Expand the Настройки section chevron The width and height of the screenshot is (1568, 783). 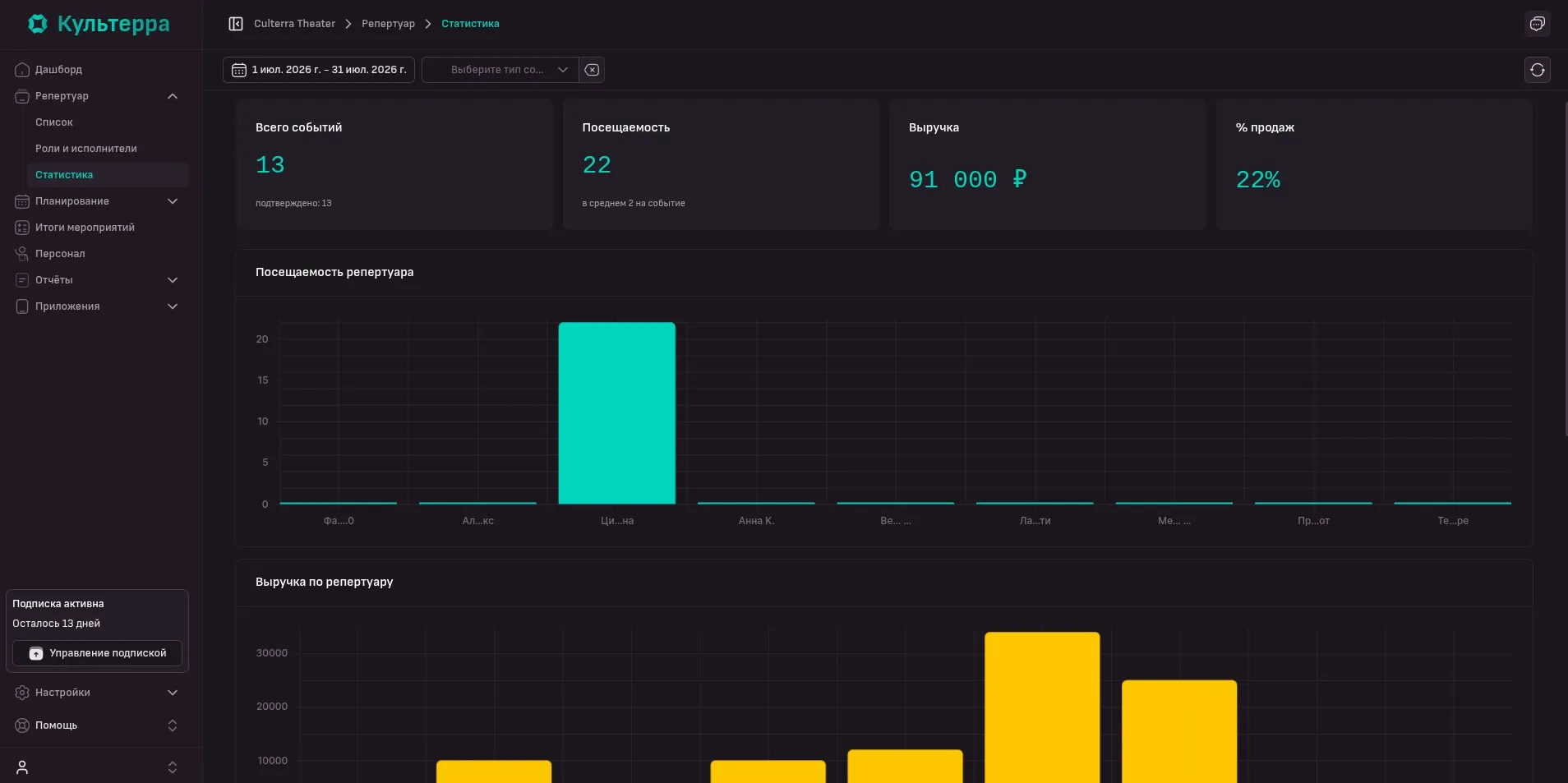tap(173, 693)
